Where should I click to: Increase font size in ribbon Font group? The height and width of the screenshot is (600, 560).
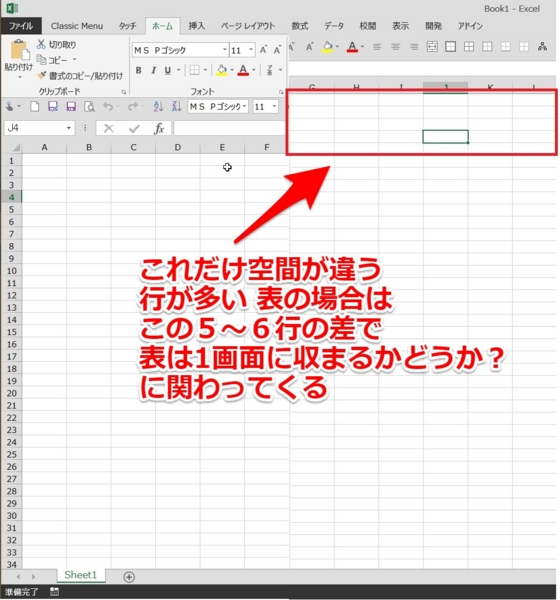263,50
